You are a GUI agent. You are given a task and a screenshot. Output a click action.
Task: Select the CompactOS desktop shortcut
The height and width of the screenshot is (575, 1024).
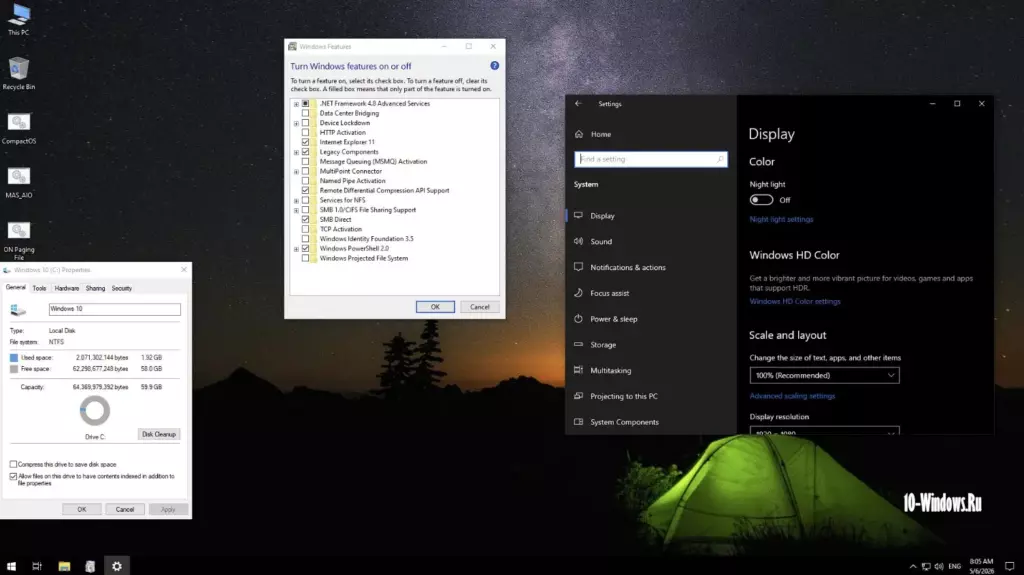point(18,127)
